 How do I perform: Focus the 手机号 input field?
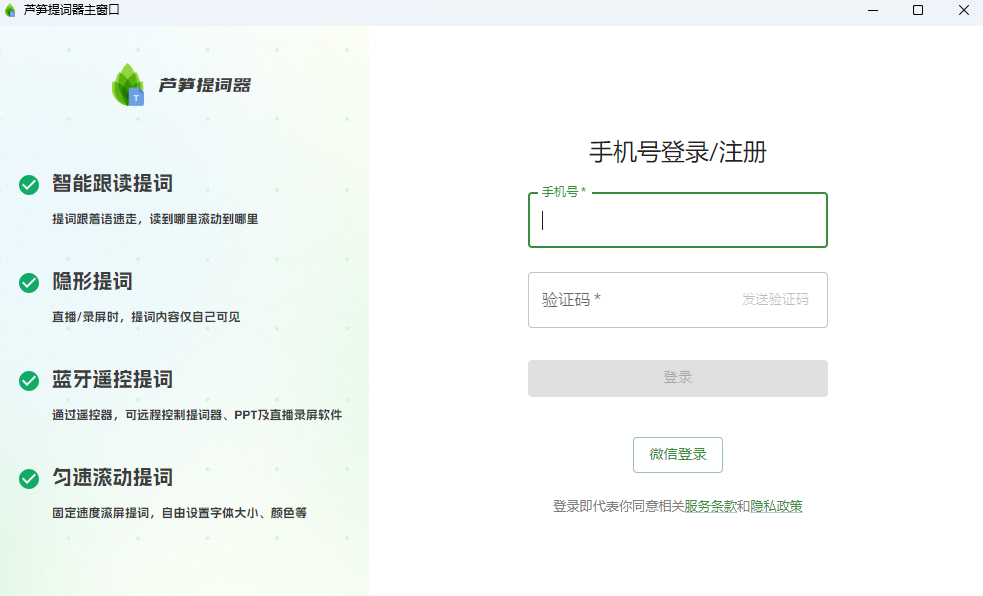coord(677,221)
